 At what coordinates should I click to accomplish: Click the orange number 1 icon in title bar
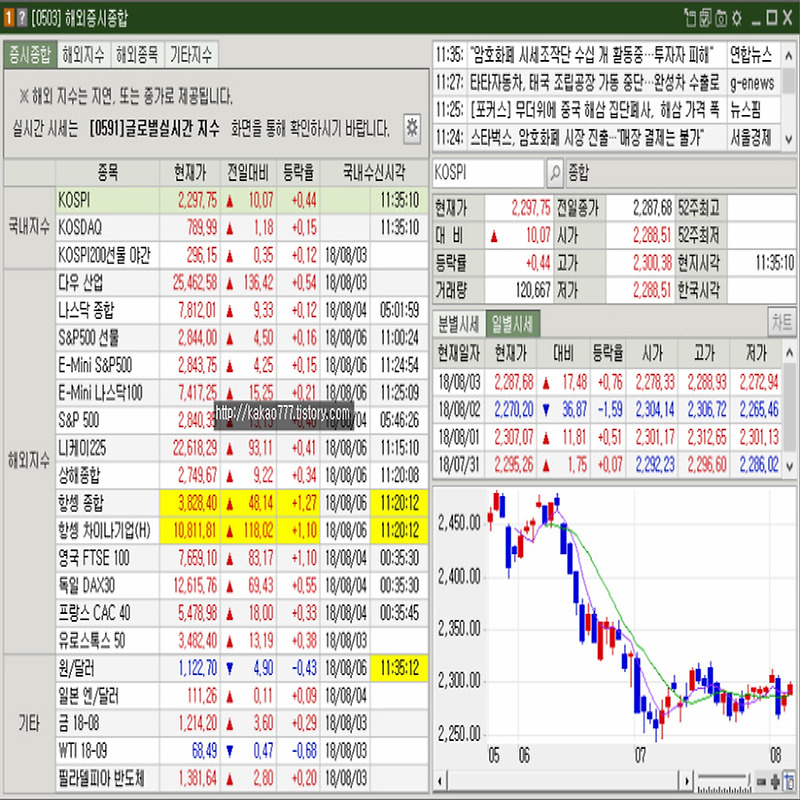(x=9, y=18)
